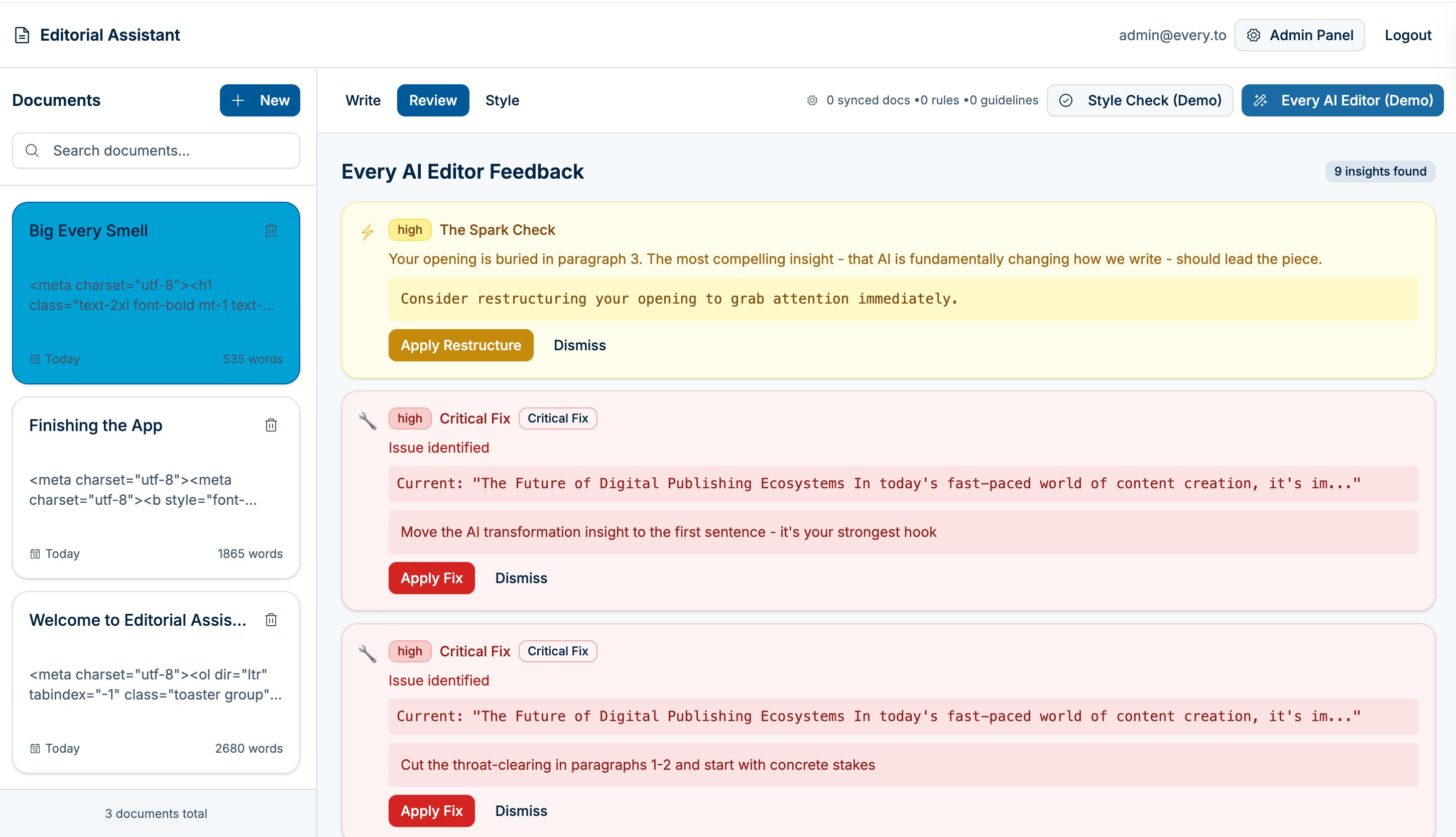
Task: Click the wrench icon on first Critical Fix
Action: tap(368, 421)
